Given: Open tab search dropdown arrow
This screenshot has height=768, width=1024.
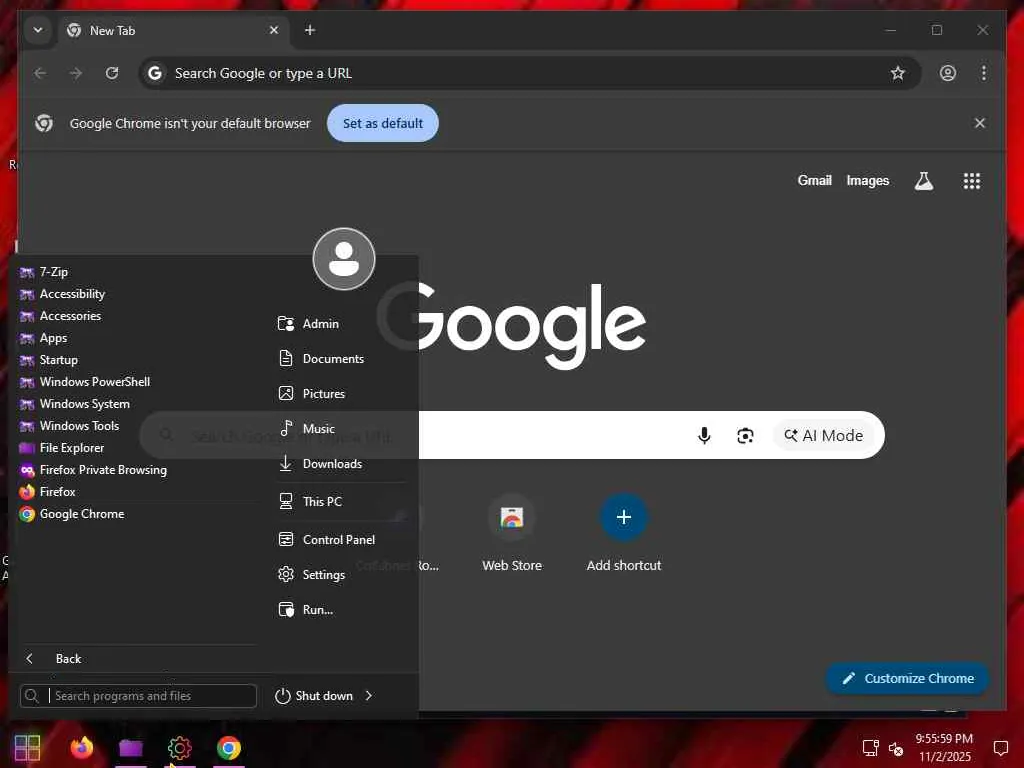Looking at the screenshot, I should (38, 30).
